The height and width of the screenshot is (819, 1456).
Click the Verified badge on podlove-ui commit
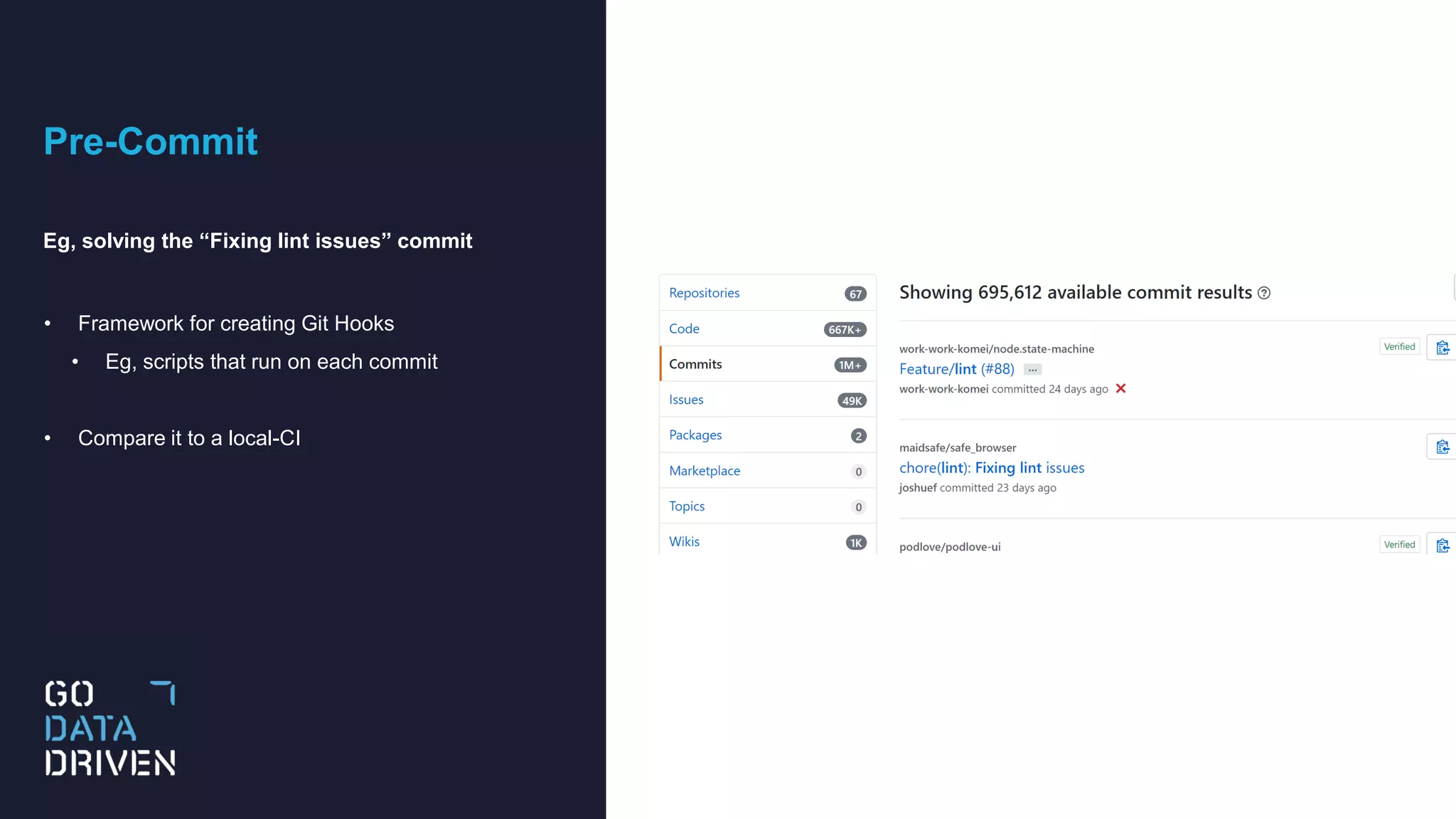coord(1399,545)
